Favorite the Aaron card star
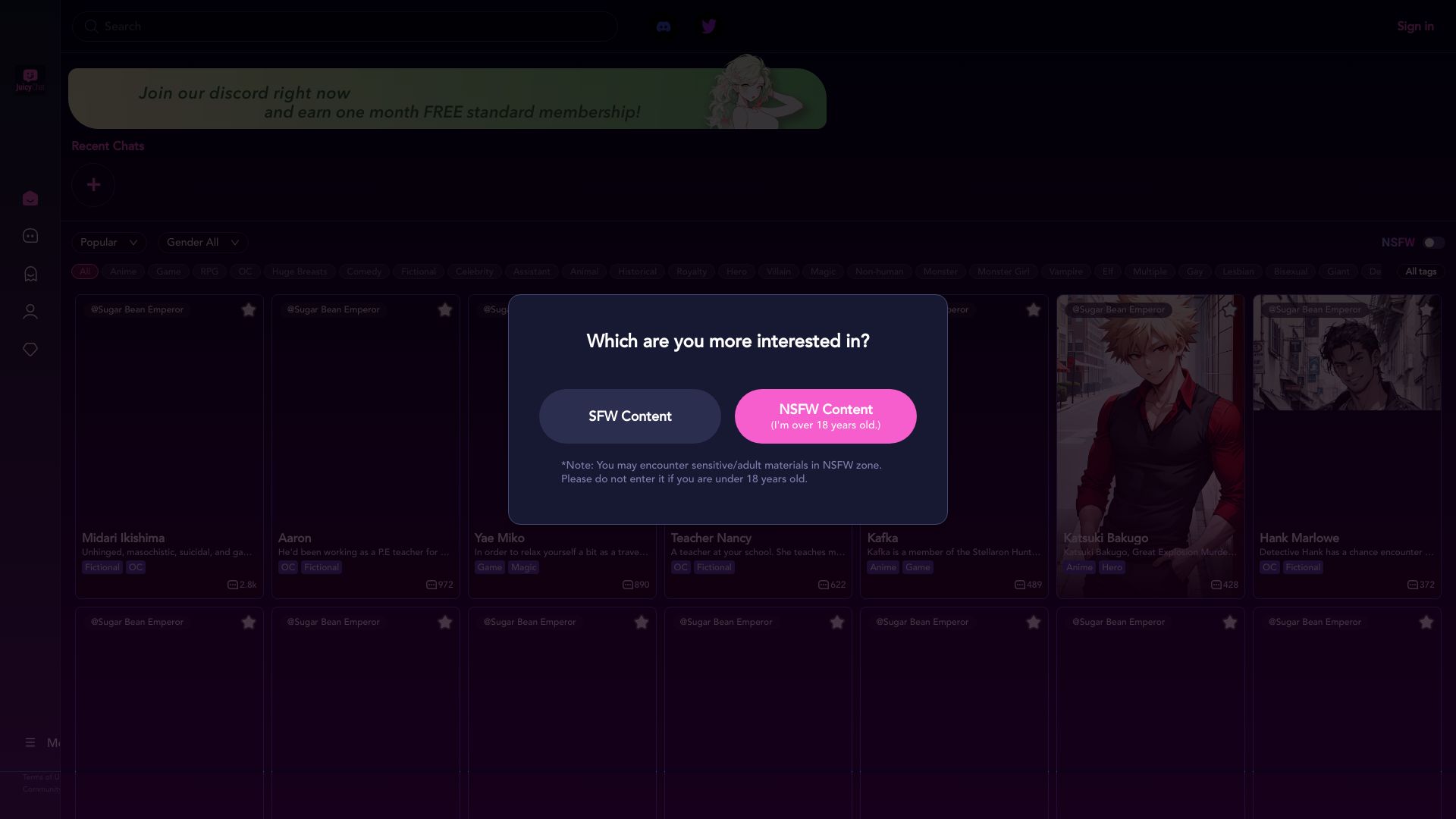Screen dimensions: 1456x819 [x=445, y=309]
